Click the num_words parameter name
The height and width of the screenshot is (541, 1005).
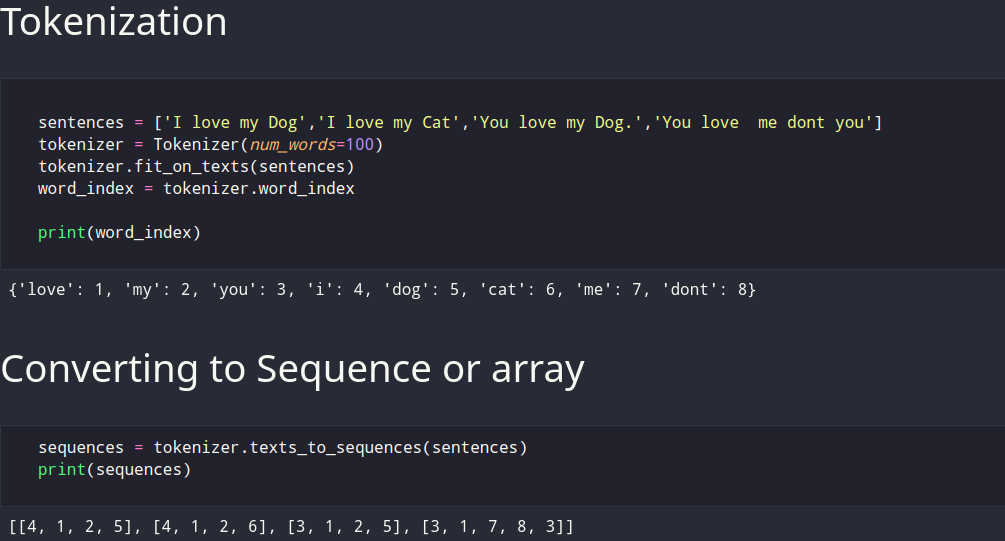coord(292,144)
